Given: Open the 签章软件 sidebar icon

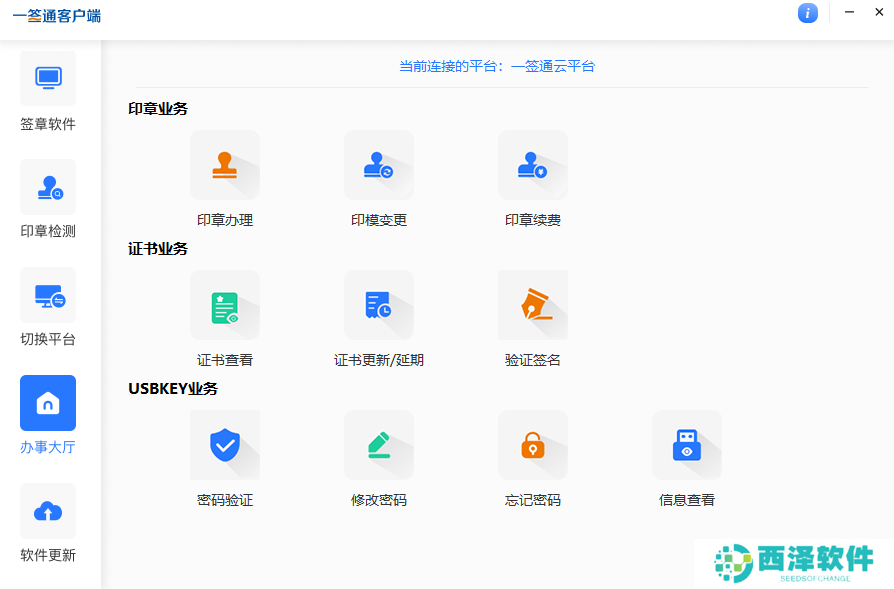Looking at the screenshot, I should click(48, 78).
